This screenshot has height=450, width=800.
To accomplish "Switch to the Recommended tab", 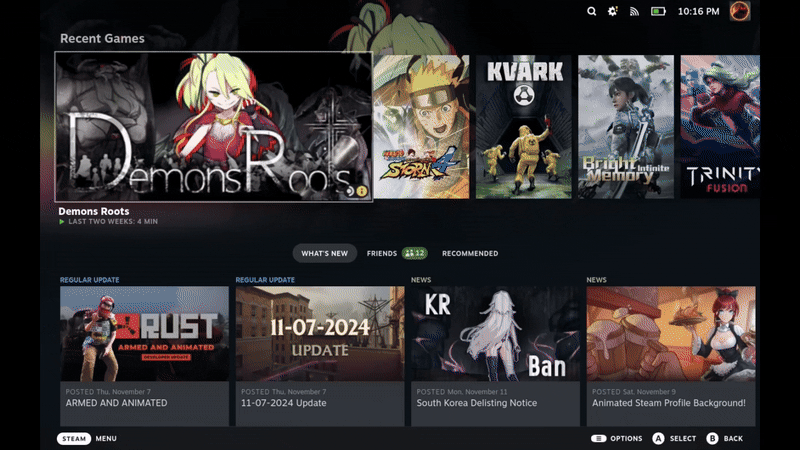I will coord(470,253).
